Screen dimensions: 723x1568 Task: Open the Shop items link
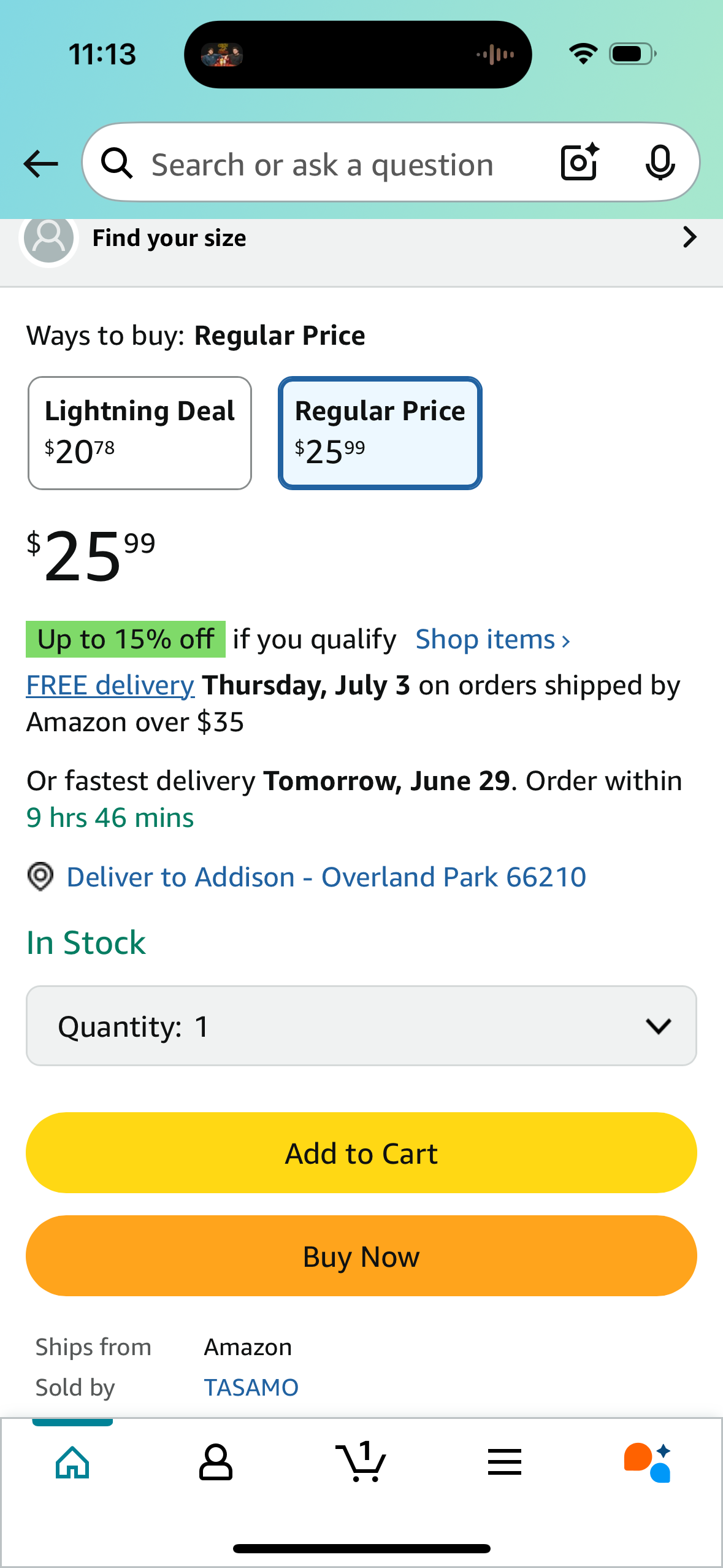(x=493, y=639)
